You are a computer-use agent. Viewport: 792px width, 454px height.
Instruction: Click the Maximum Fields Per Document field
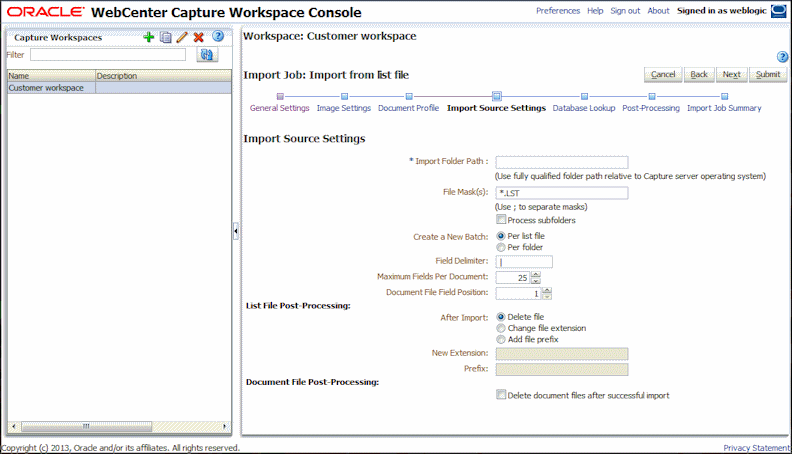(513, 278)
